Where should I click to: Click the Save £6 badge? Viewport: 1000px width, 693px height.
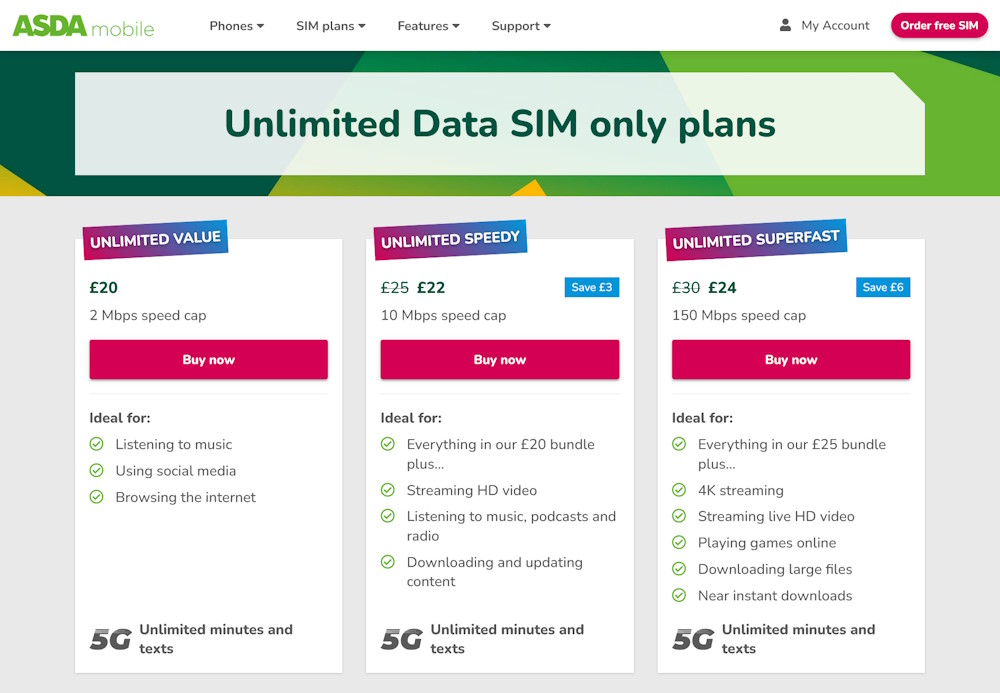coord(883,287)
